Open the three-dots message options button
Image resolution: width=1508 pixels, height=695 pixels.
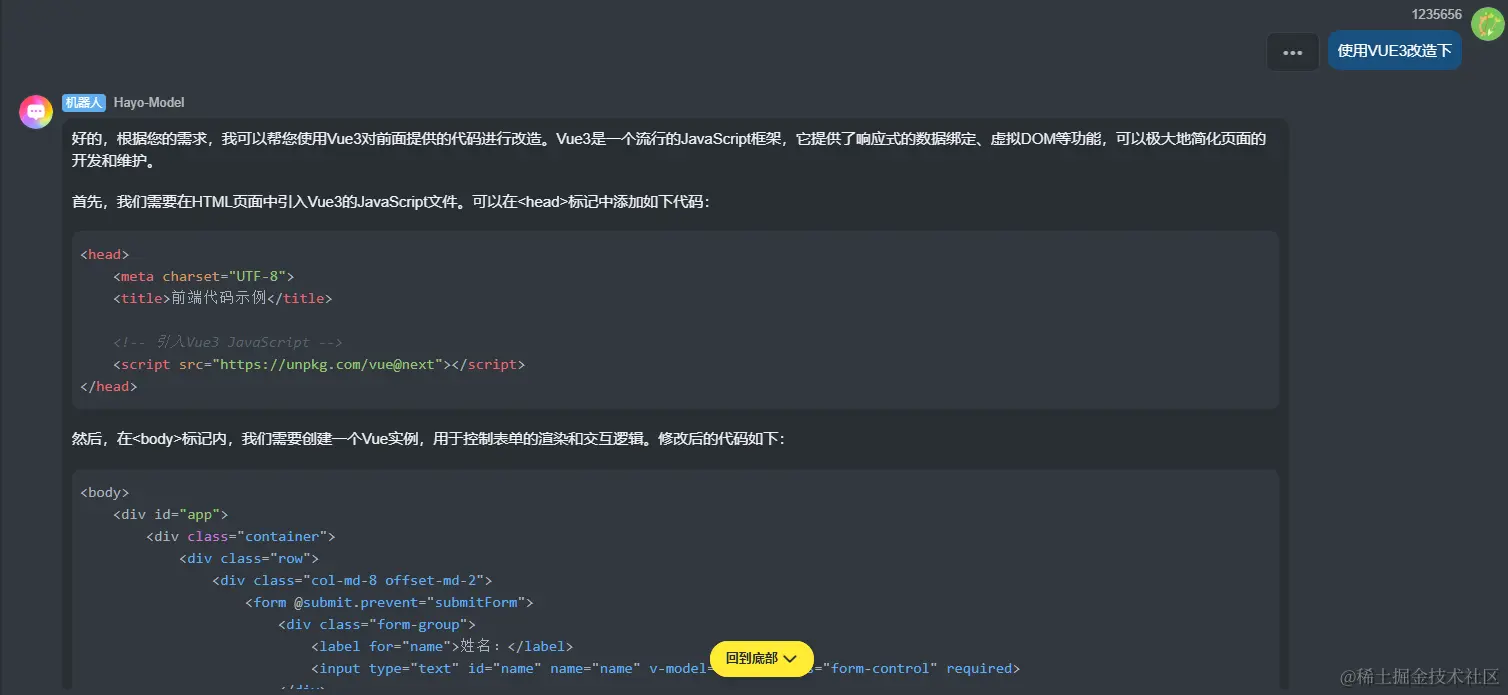click(1293, 52)
